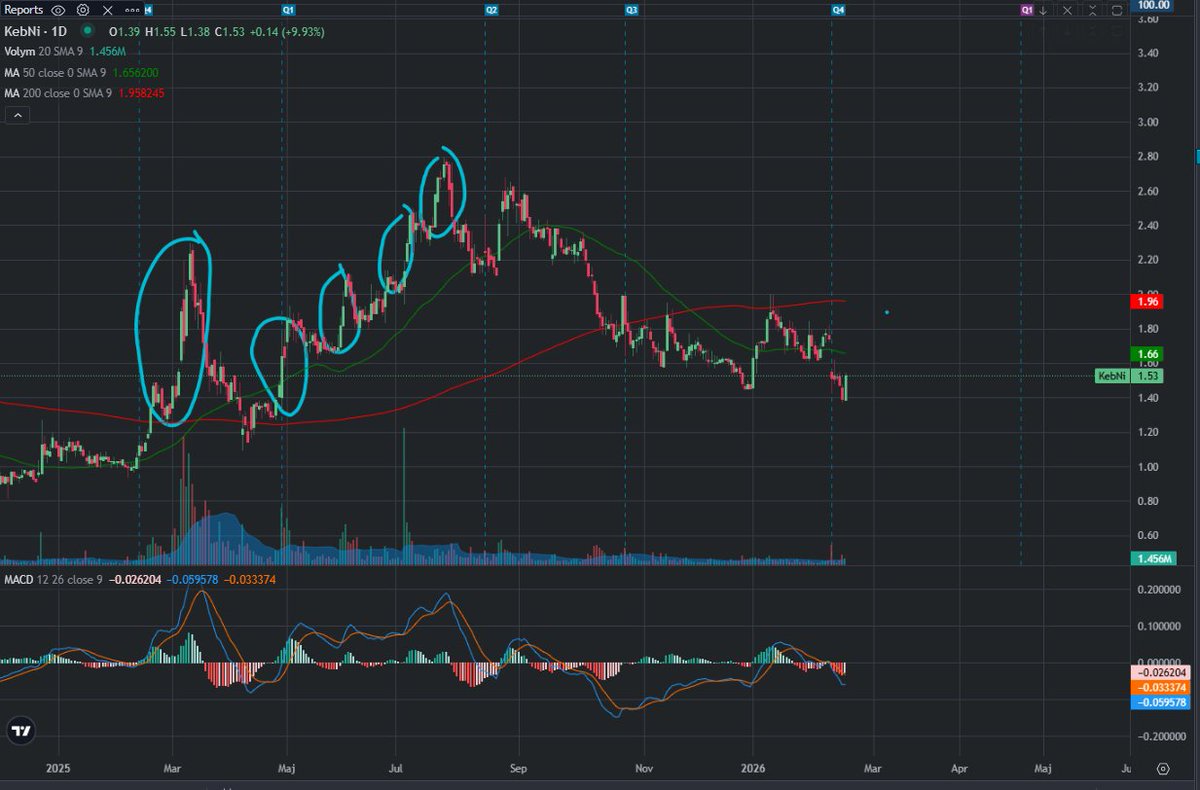Click the green 1.66 MA 50 price label
Screen dimensions: 1200x790
coord(1148,354)
